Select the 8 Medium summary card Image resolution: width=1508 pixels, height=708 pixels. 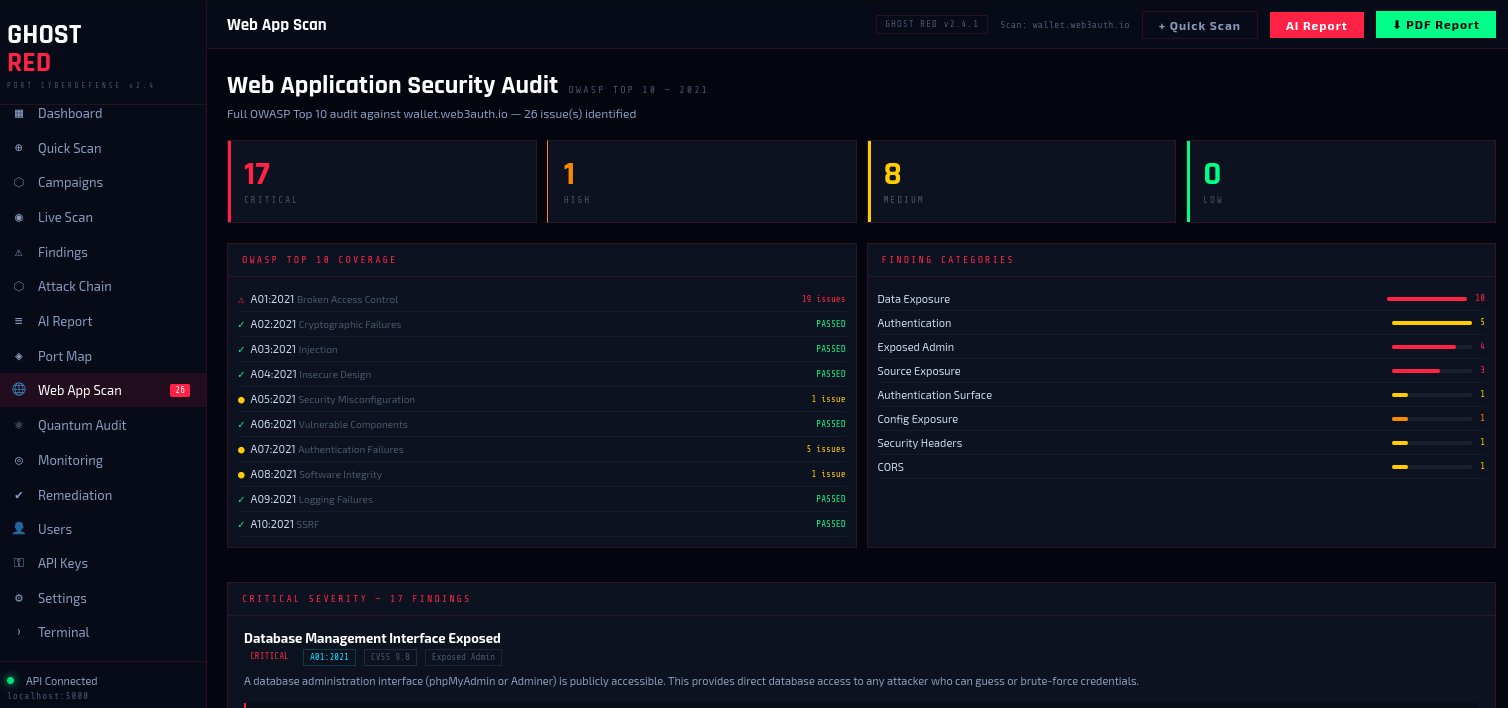tap(1021, 181)
